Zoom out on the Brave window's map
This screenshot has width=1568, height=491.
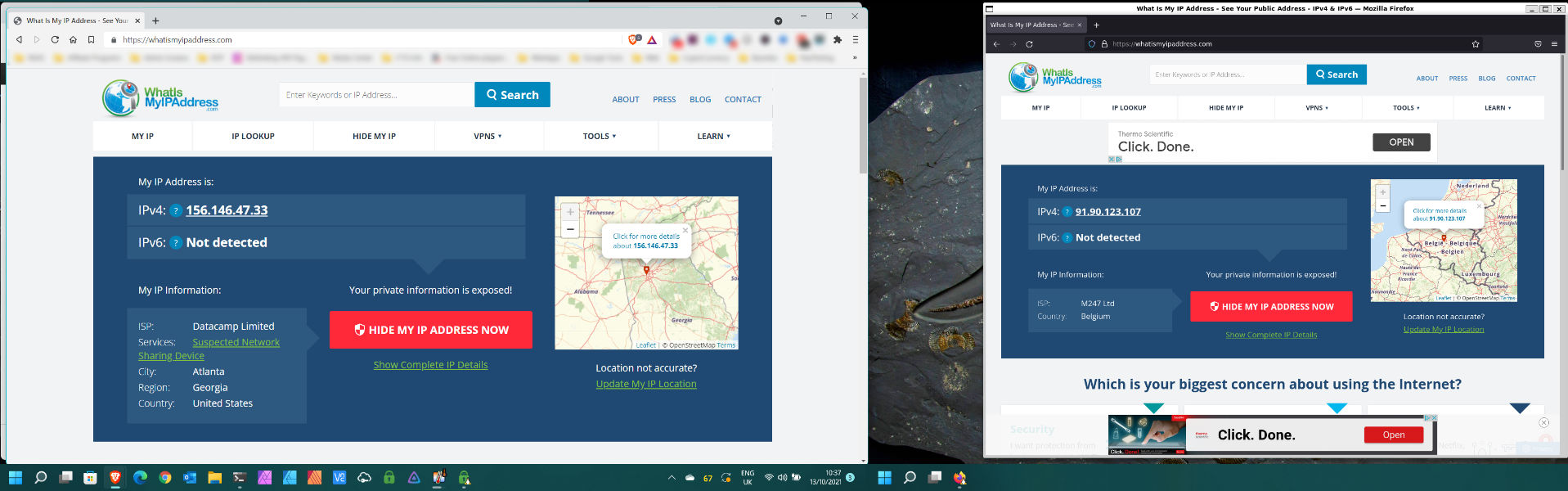570,229
